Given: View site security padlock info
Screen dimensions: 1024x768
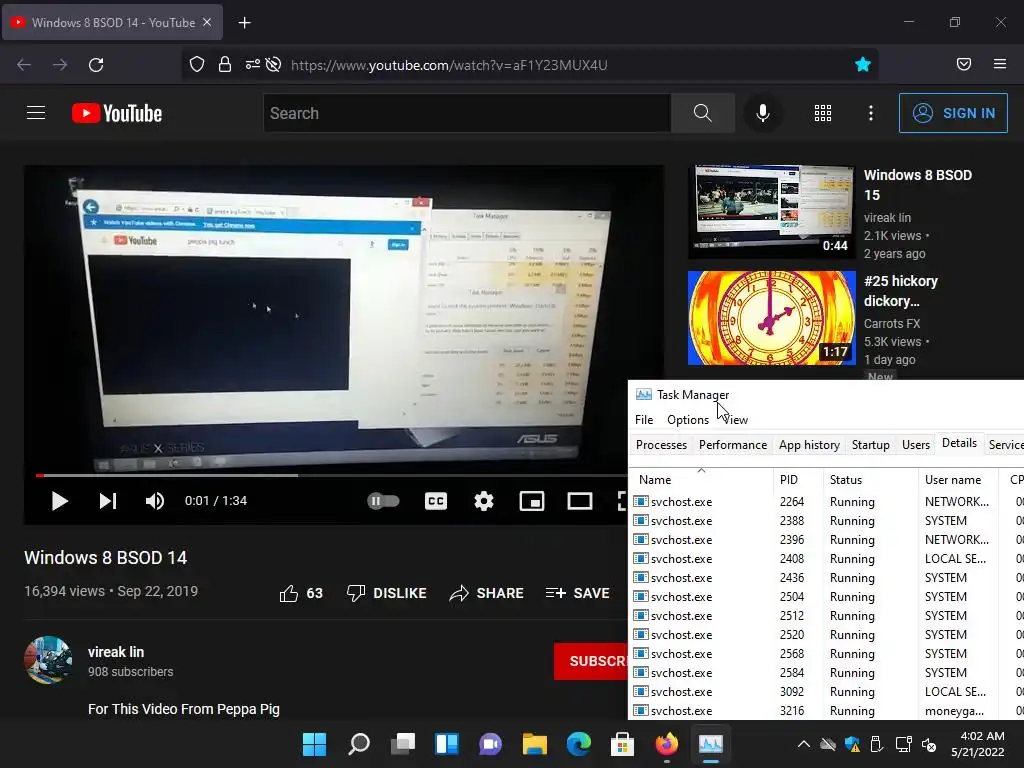Looking at the screenshot, I should [x=225, y=65].
